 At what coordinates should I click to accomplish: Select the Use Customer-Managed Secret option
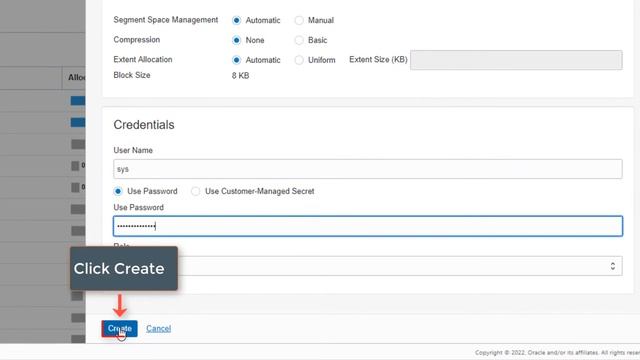point(196,191)
